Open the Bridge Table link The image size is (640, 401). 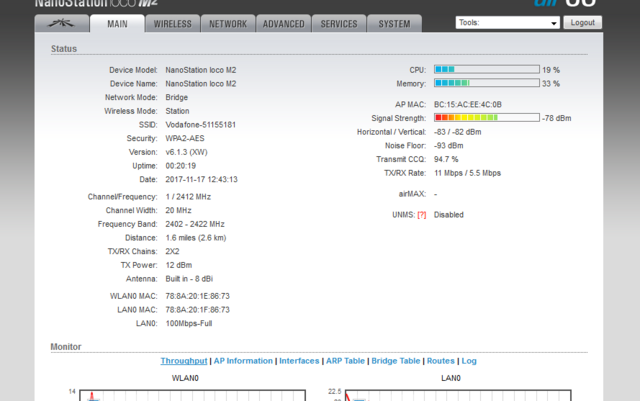396,361
